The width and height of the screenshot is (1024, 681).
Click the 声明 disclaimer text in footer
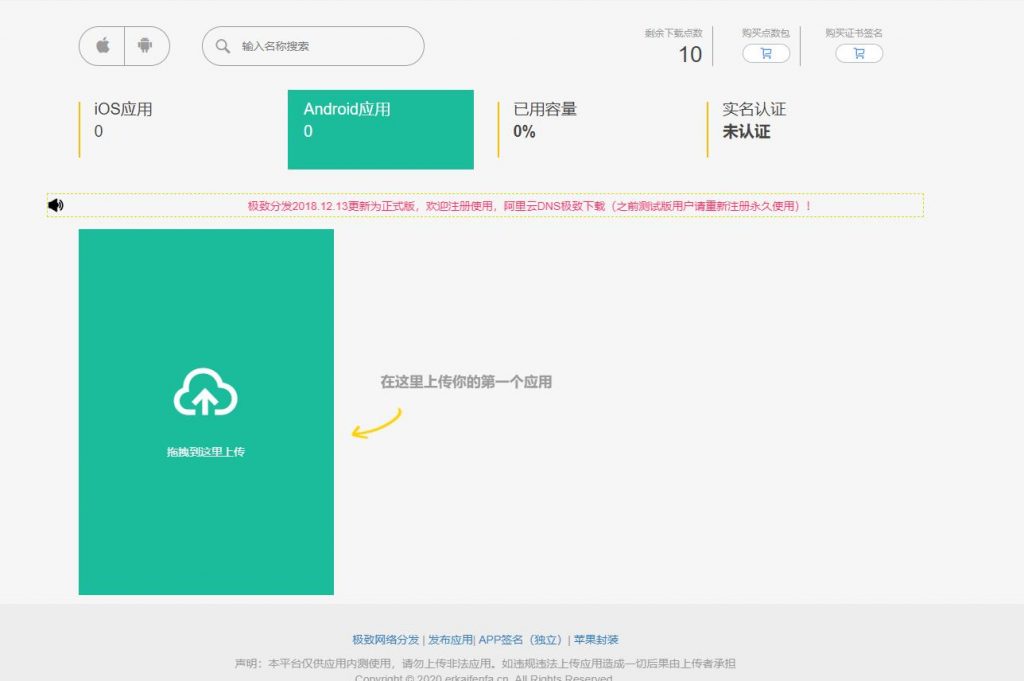pos(485,663)
